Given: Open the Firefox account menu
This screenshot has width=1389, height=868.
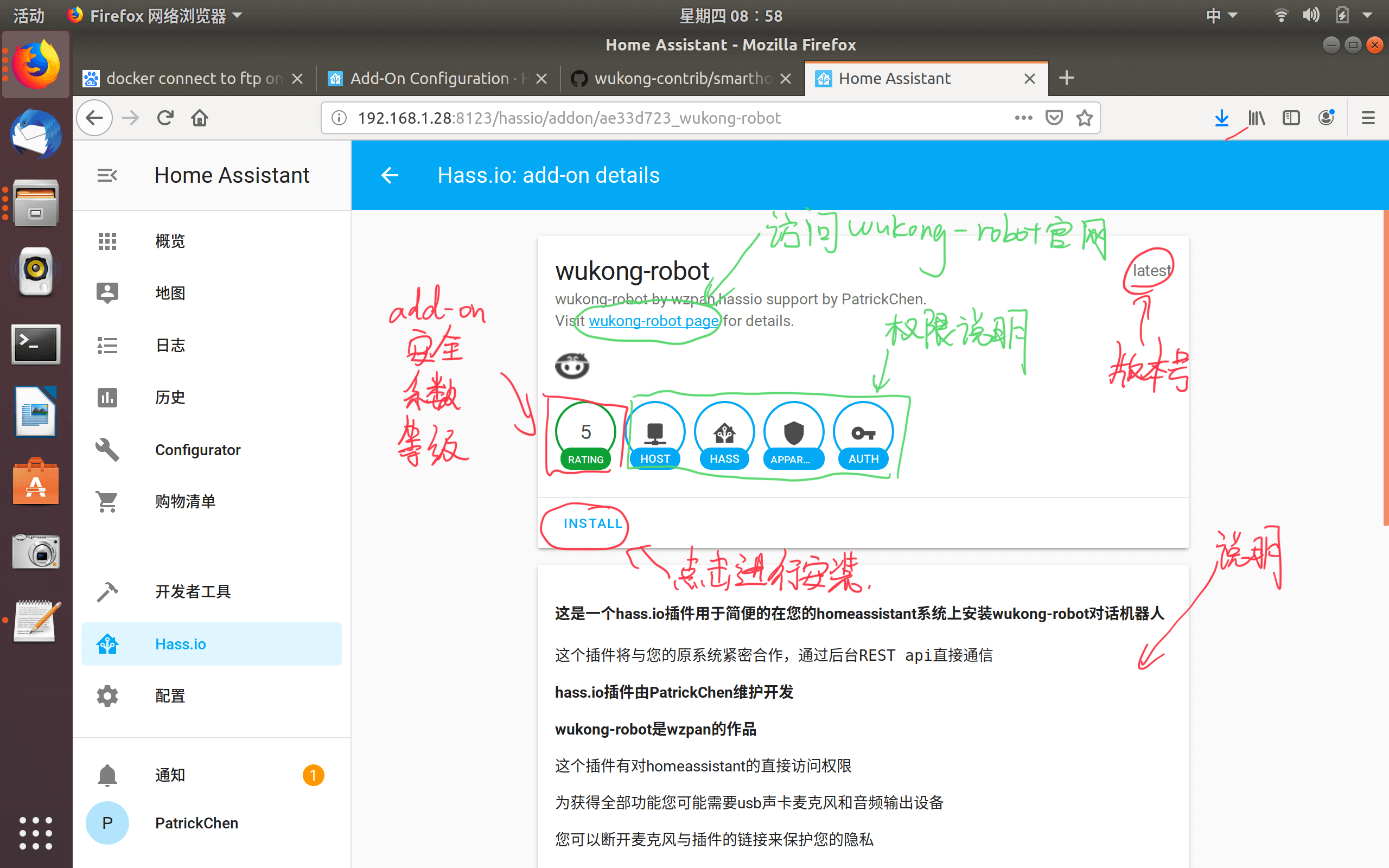Looking at the screenshot, I should [x=1326, y=118].
